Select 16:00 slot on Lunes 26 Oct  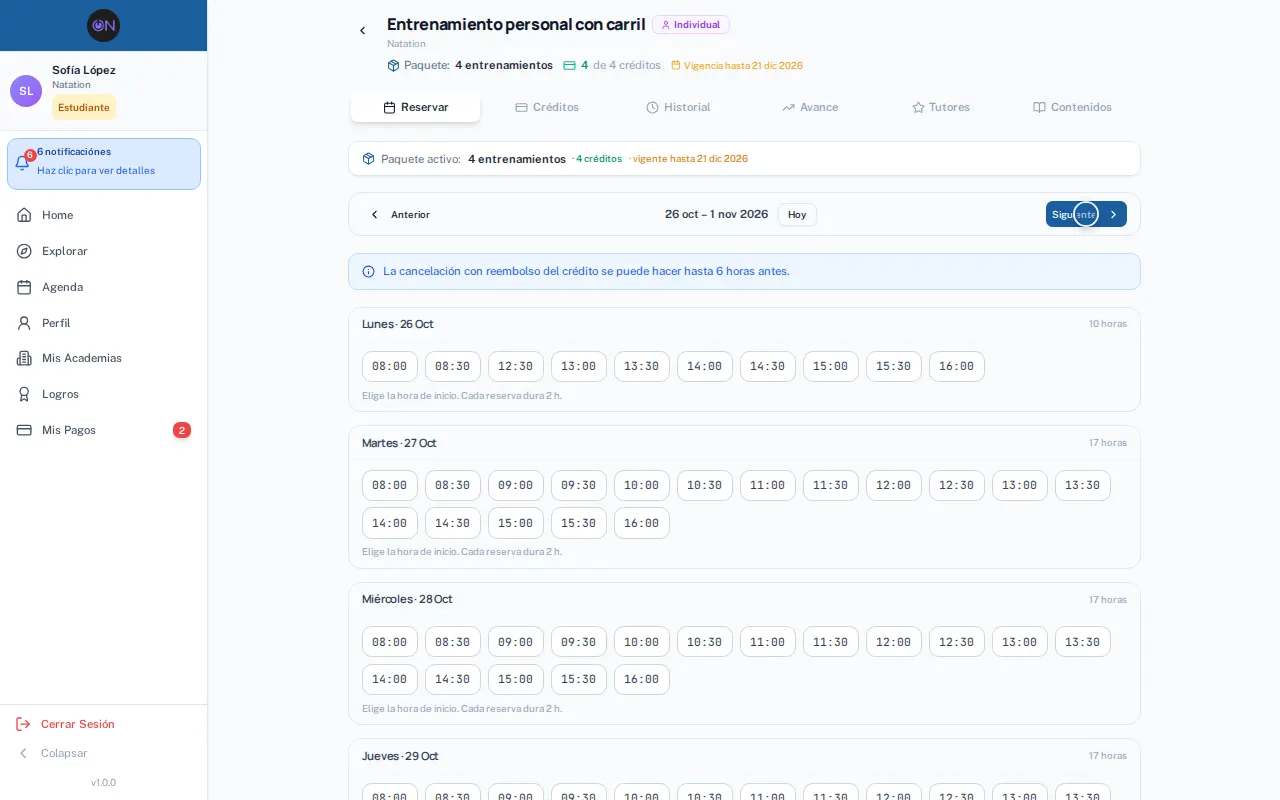(x=957, y=366)
